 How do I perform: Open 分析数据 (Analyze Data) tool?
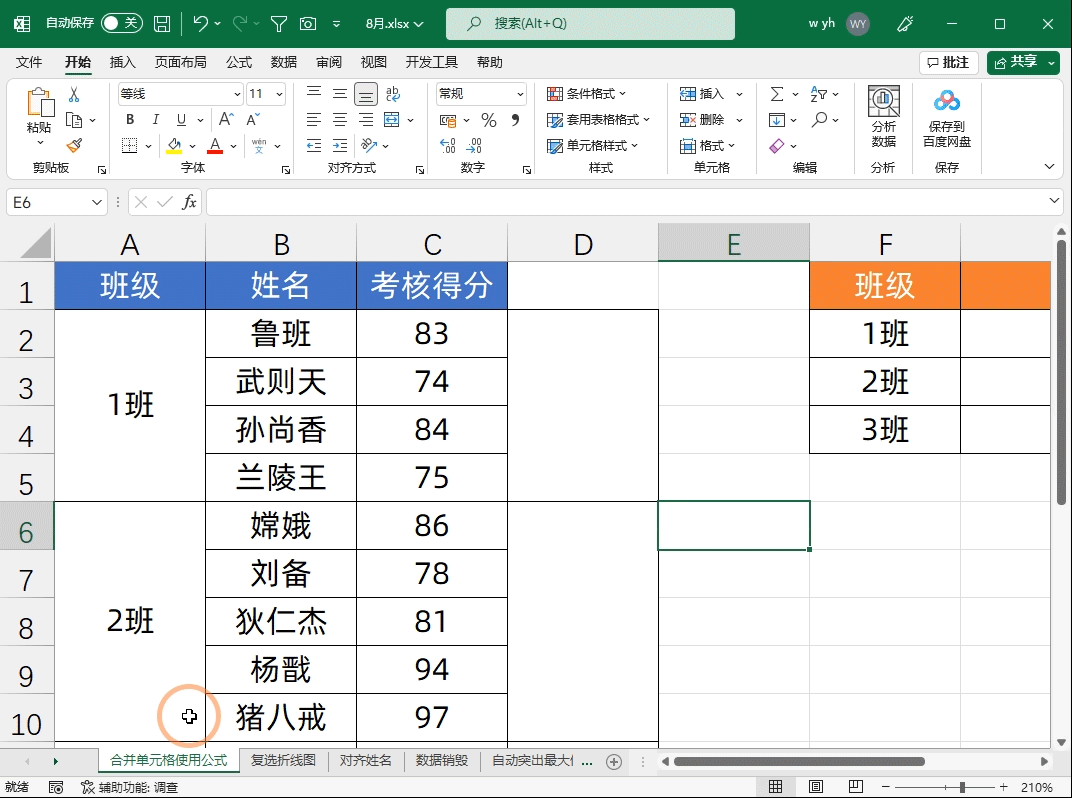(884, 120)
